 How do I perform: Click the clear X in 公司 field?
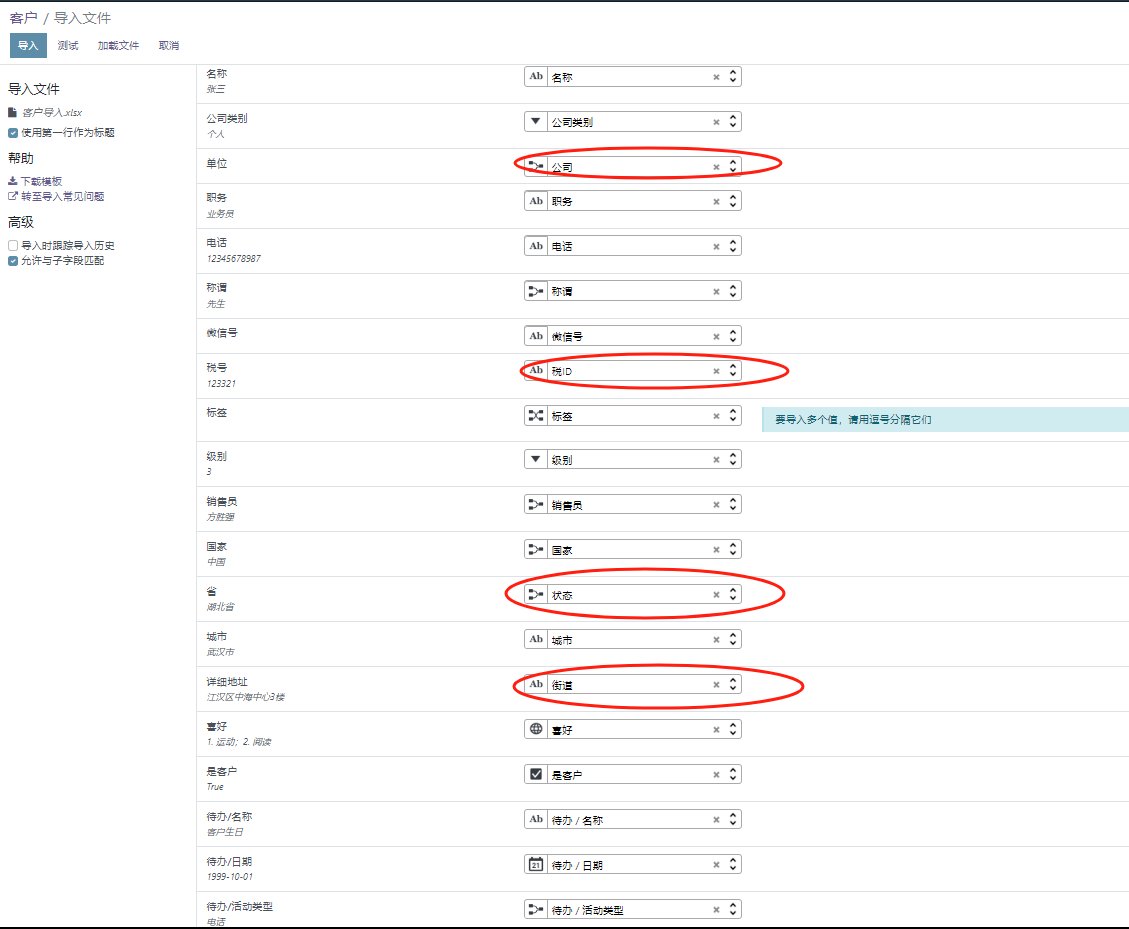point(716,167)
